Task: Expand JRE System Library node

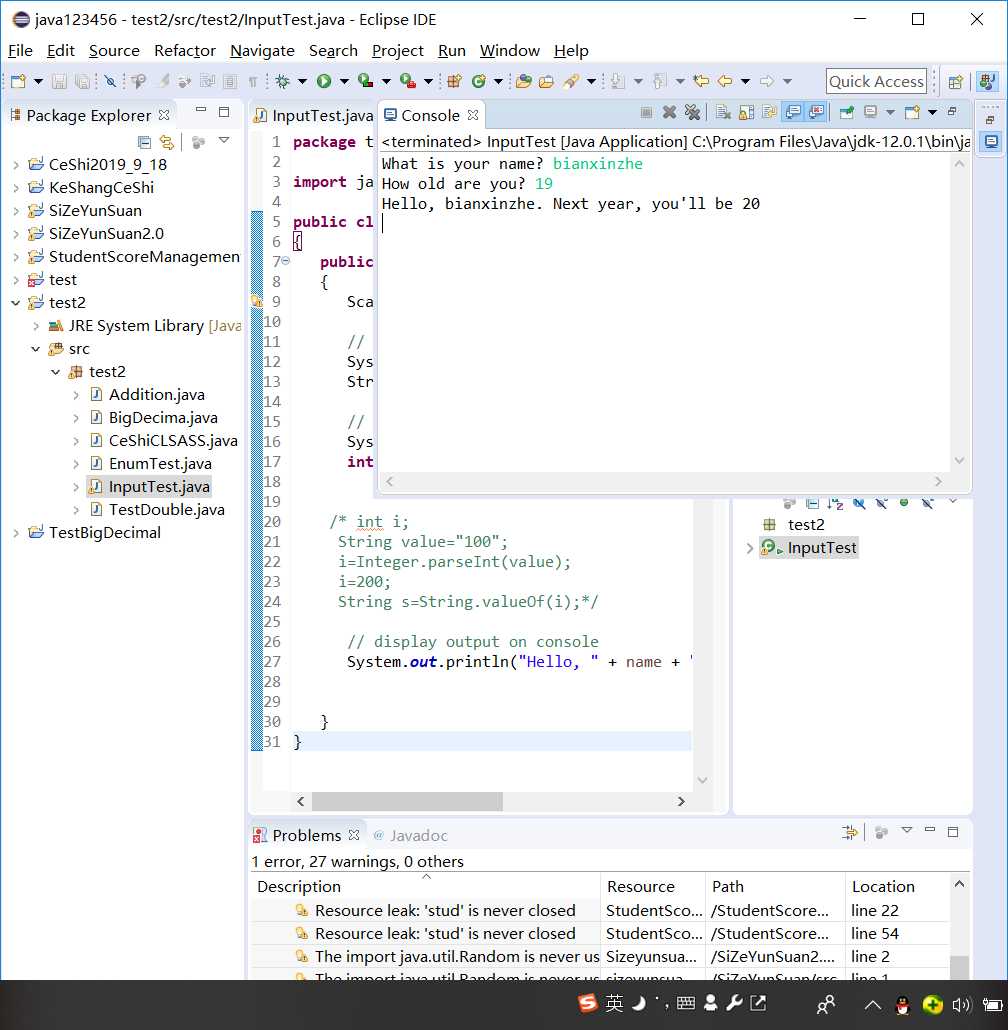Action: [36, 326]
